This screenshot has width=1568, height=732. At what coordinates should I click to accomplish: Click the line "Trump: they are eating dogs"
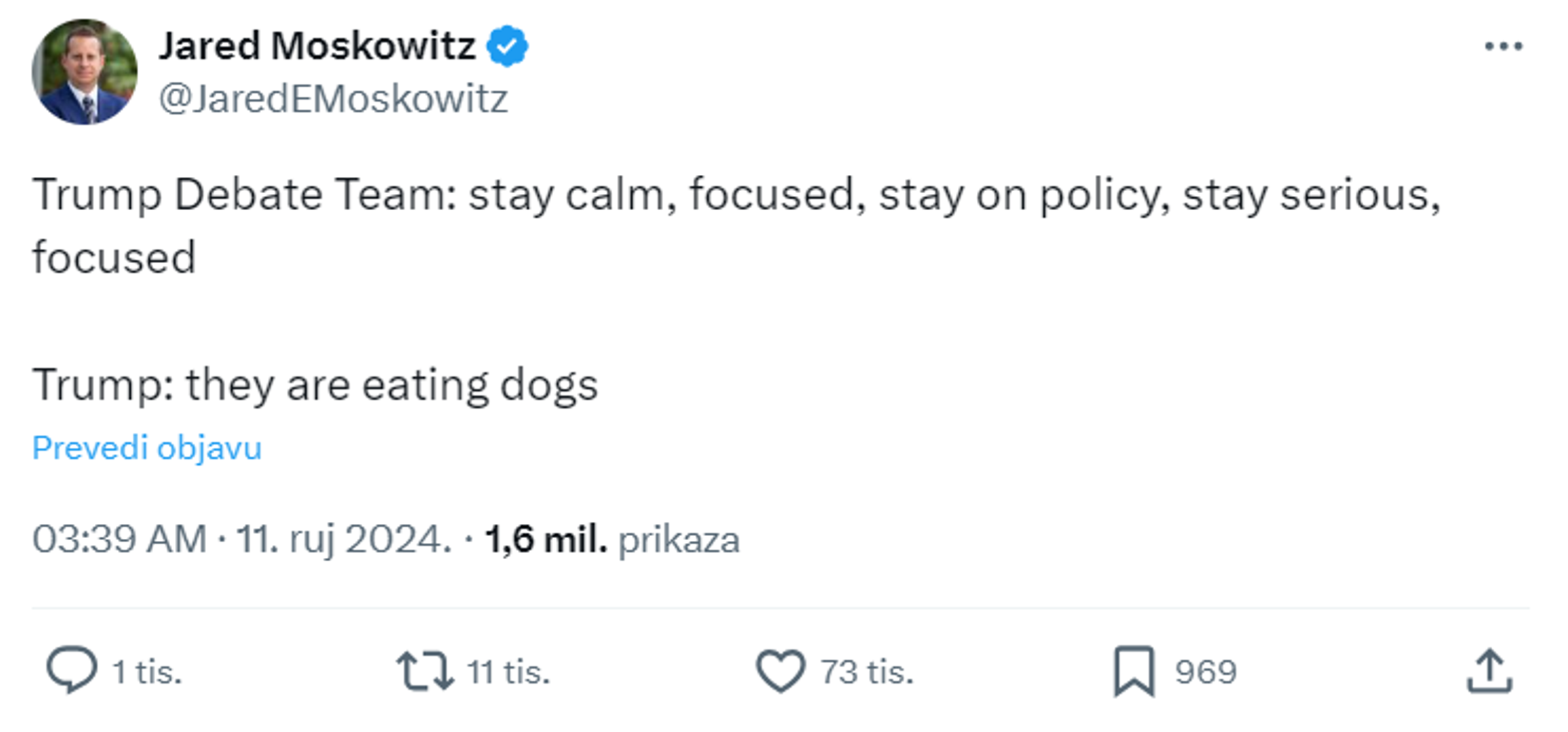point(315,385)
